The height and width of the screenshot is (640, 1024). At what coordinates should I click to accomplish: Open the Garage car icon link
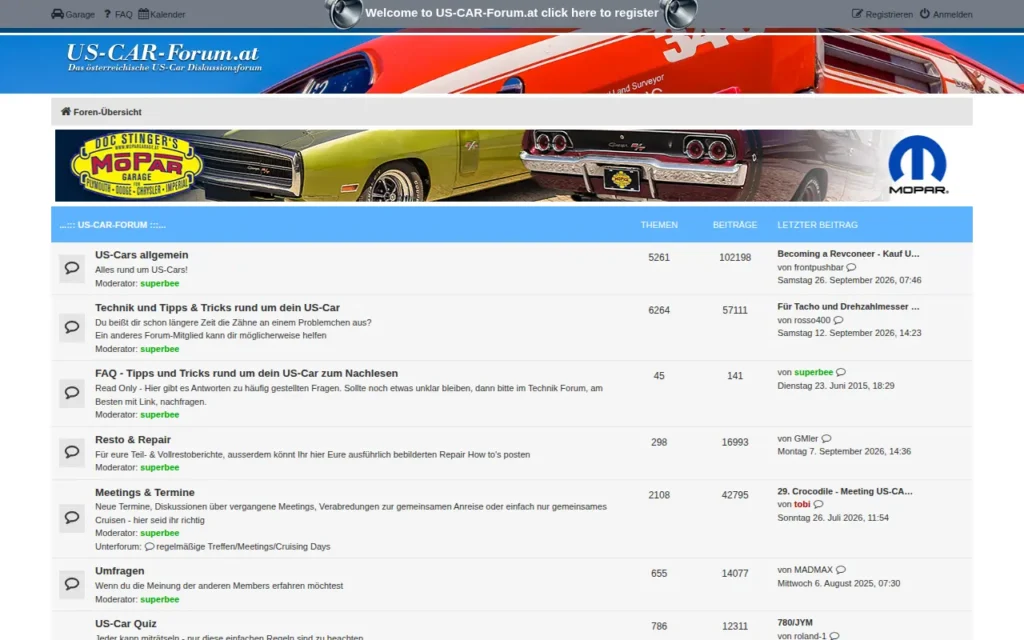[72, 14]
